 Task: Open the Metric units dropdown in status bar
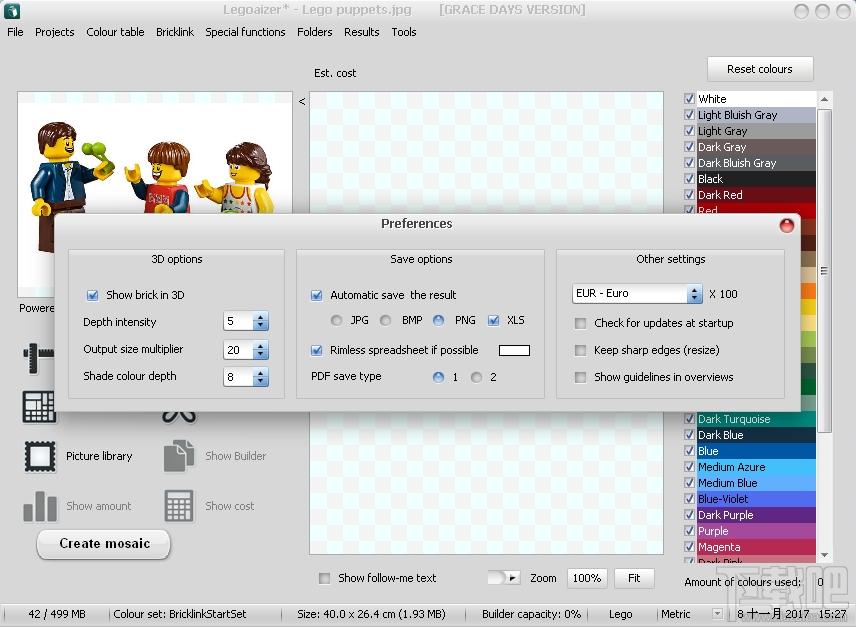[x=717, y=614]
